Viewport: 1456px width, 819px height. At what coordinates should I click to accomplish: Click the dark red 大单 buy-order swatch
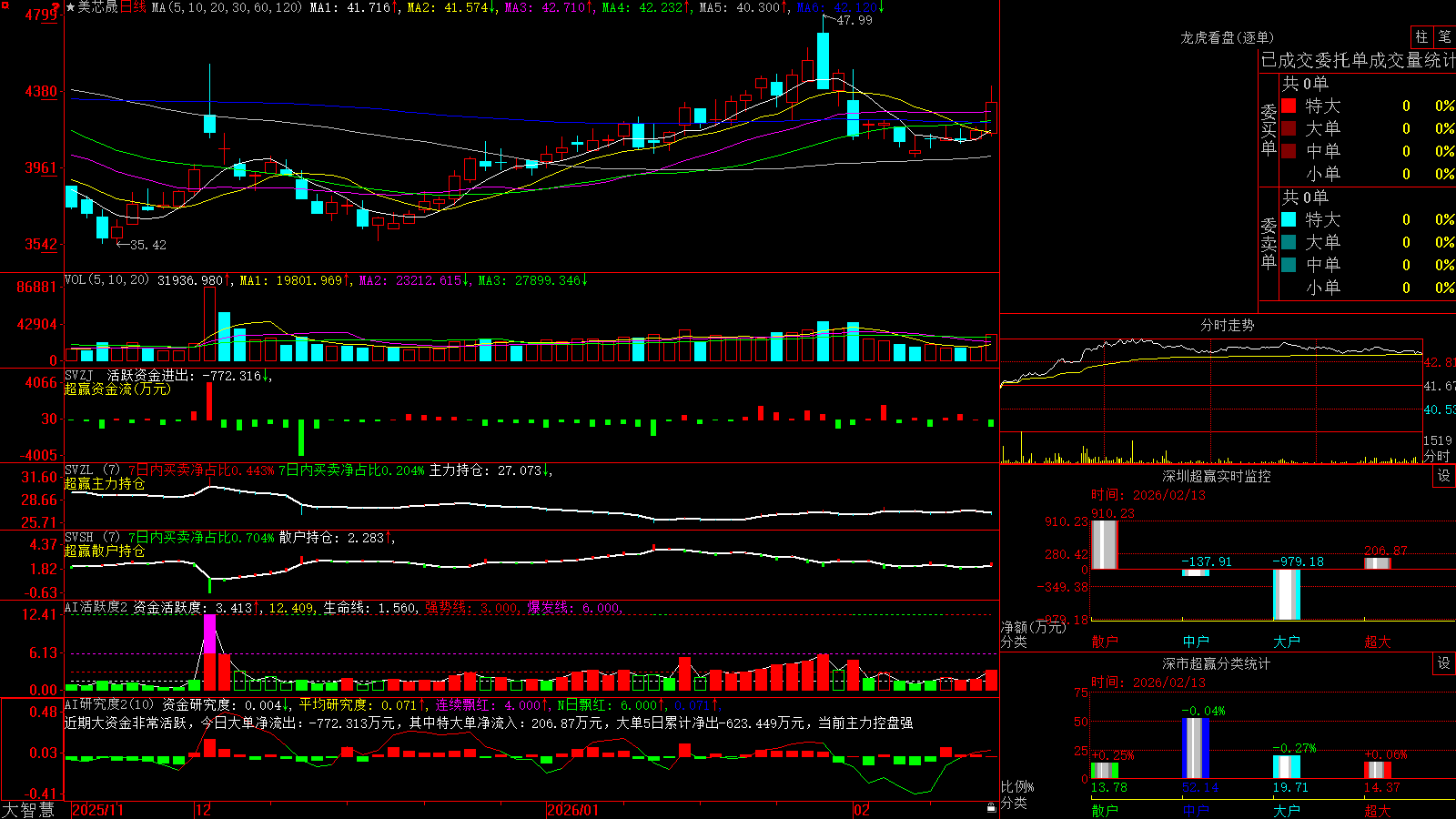tap(1289, 128)
